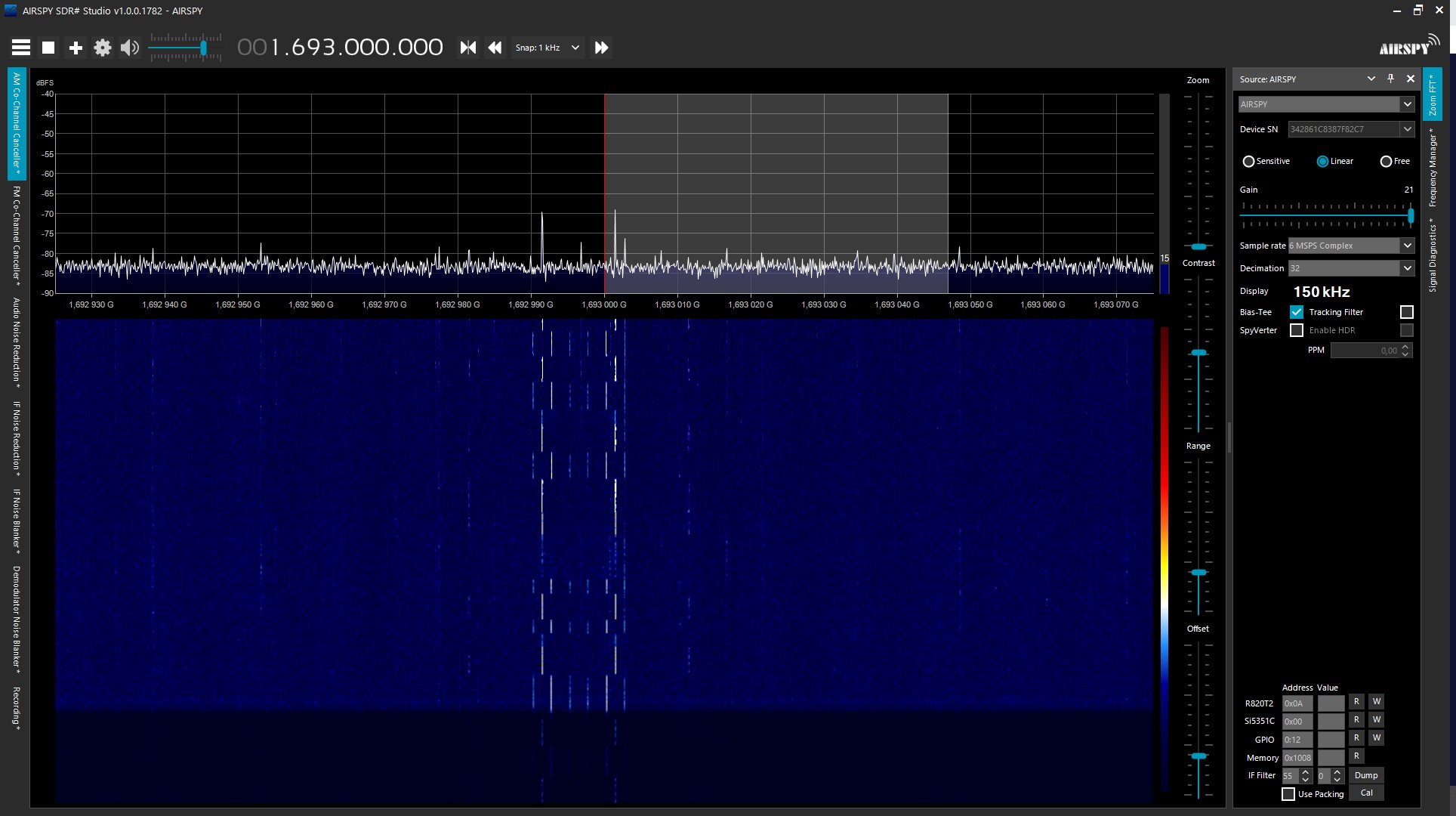1456x816 pixels.
Task: Open the Frequency Manager side tab
Action: [1433, 167]
